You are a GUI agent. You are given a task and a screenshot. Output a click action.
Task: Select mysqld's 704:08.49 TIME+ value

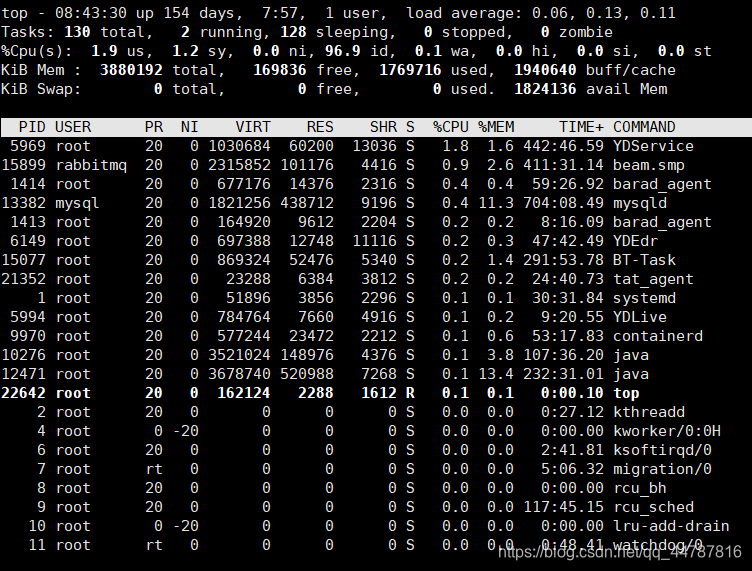click(563, 203)
